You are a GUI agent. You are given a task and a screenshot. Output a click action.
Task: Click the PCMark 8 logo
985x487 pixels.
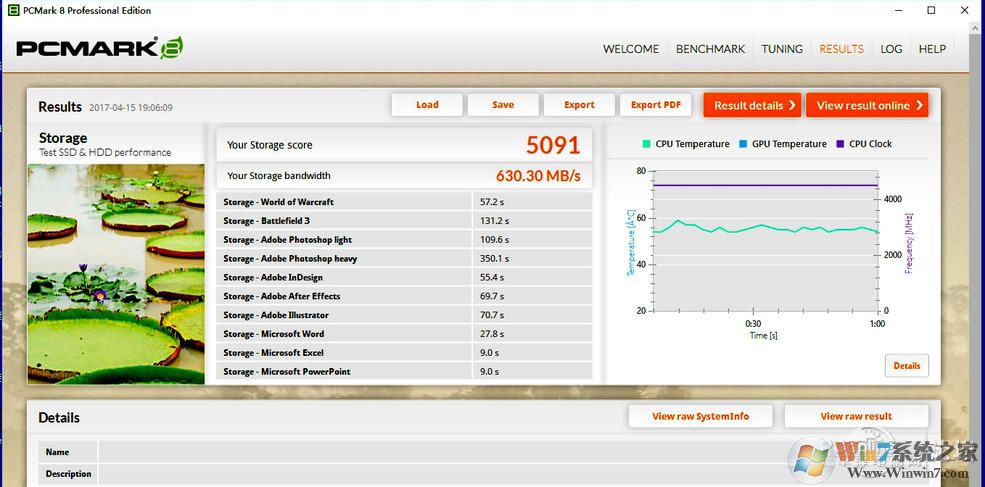(99, 48)
